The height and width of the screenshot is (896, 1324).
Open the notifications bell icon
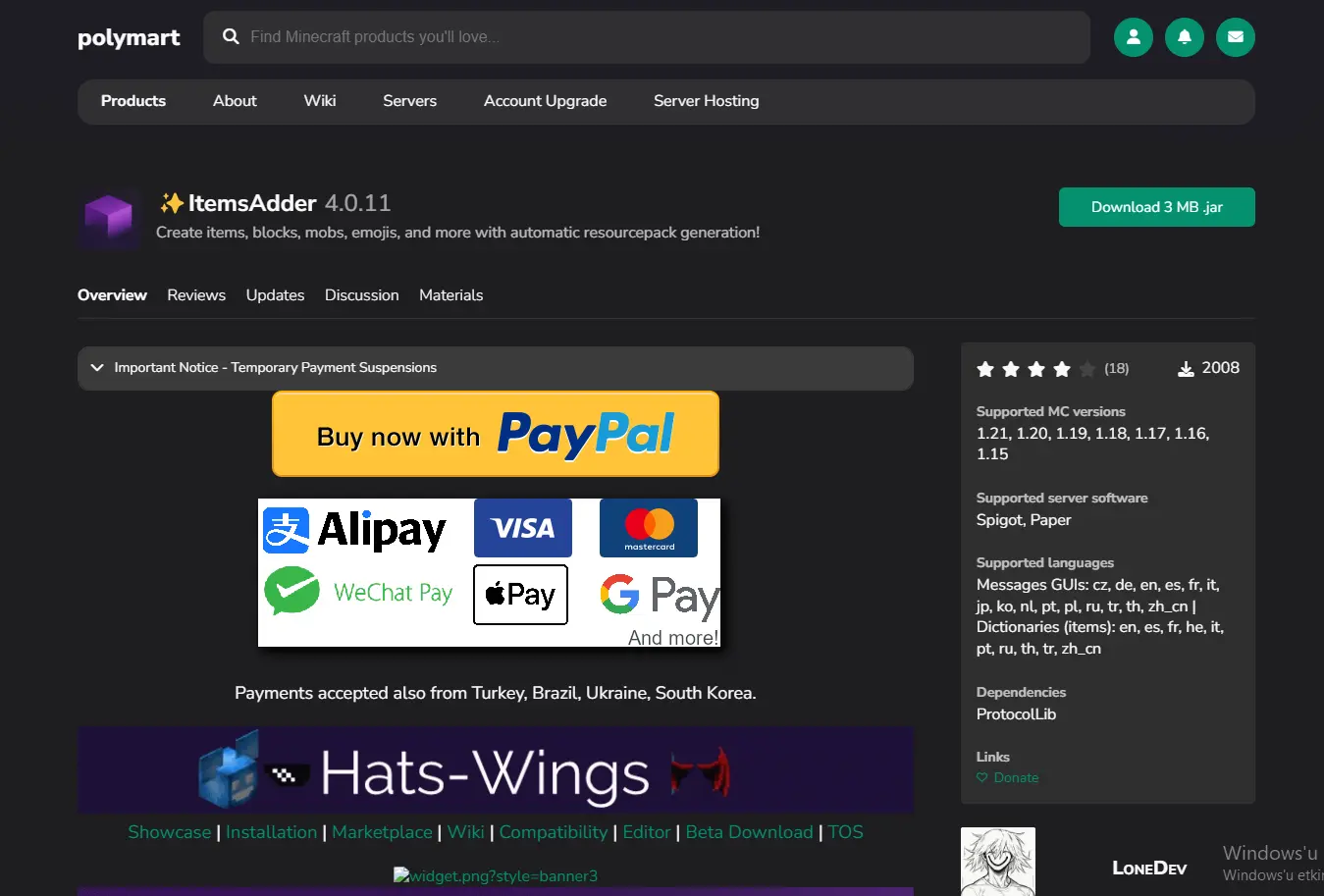click(1184, 37)
